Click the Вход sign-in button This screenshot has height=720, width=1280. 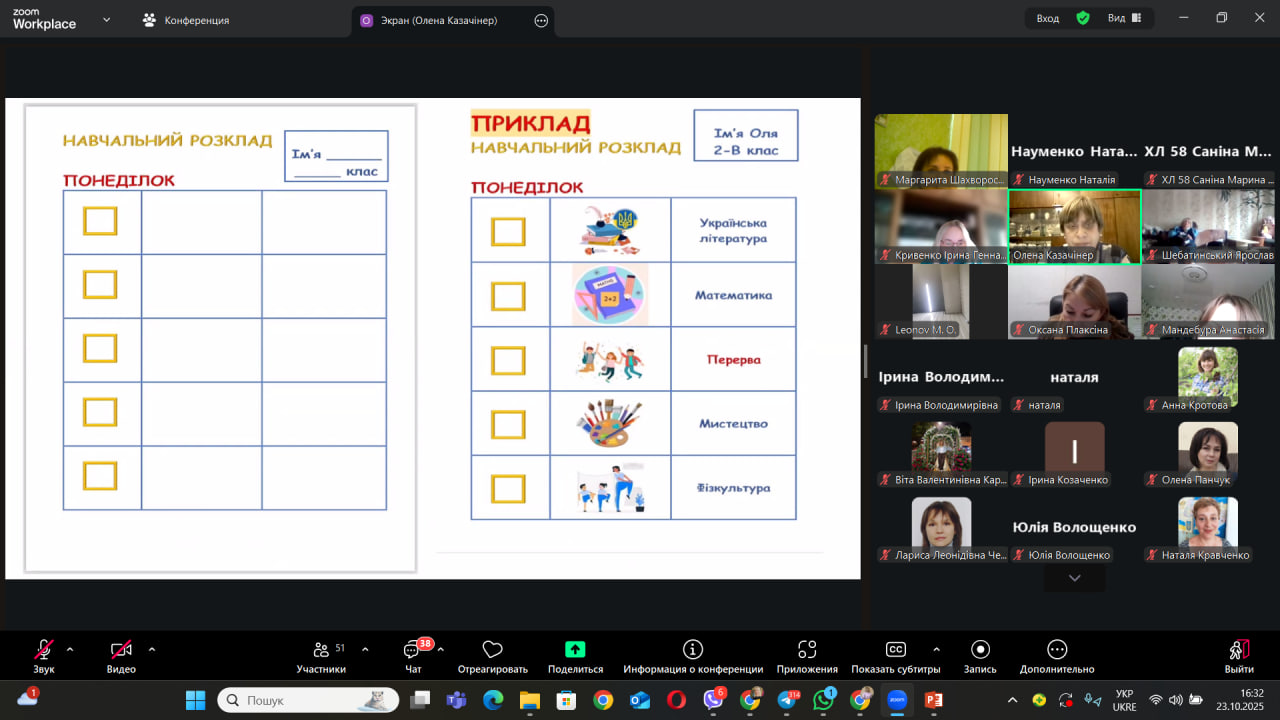point(1048,18)
